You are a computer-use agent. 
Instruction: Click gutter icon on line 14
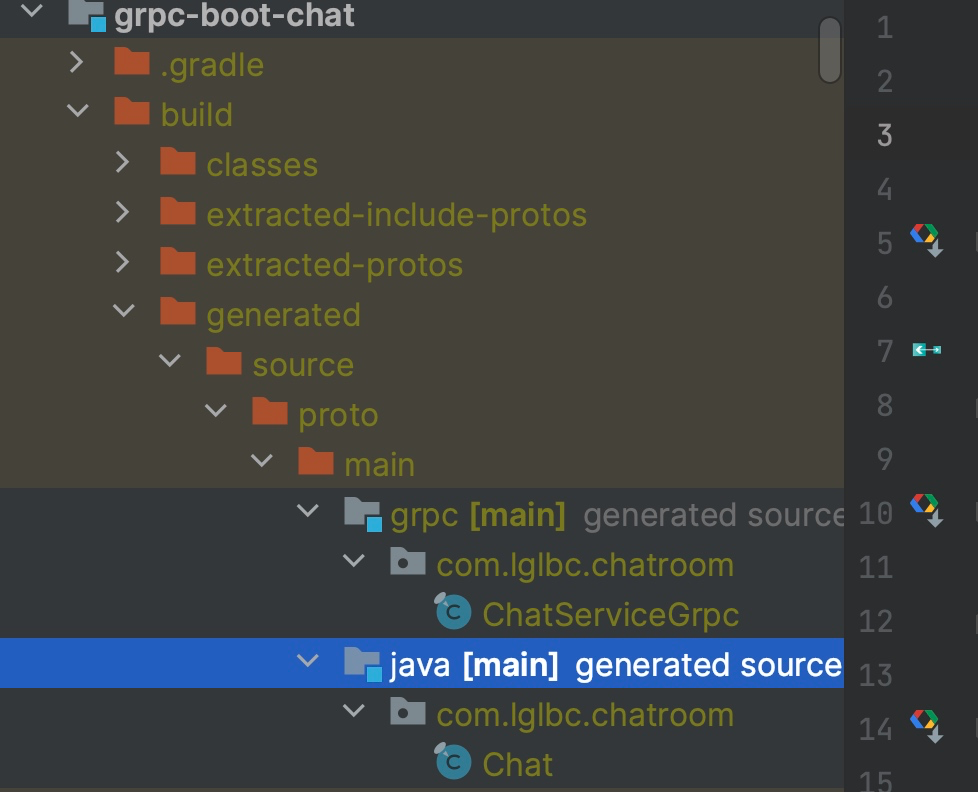[x=926, y=725]
